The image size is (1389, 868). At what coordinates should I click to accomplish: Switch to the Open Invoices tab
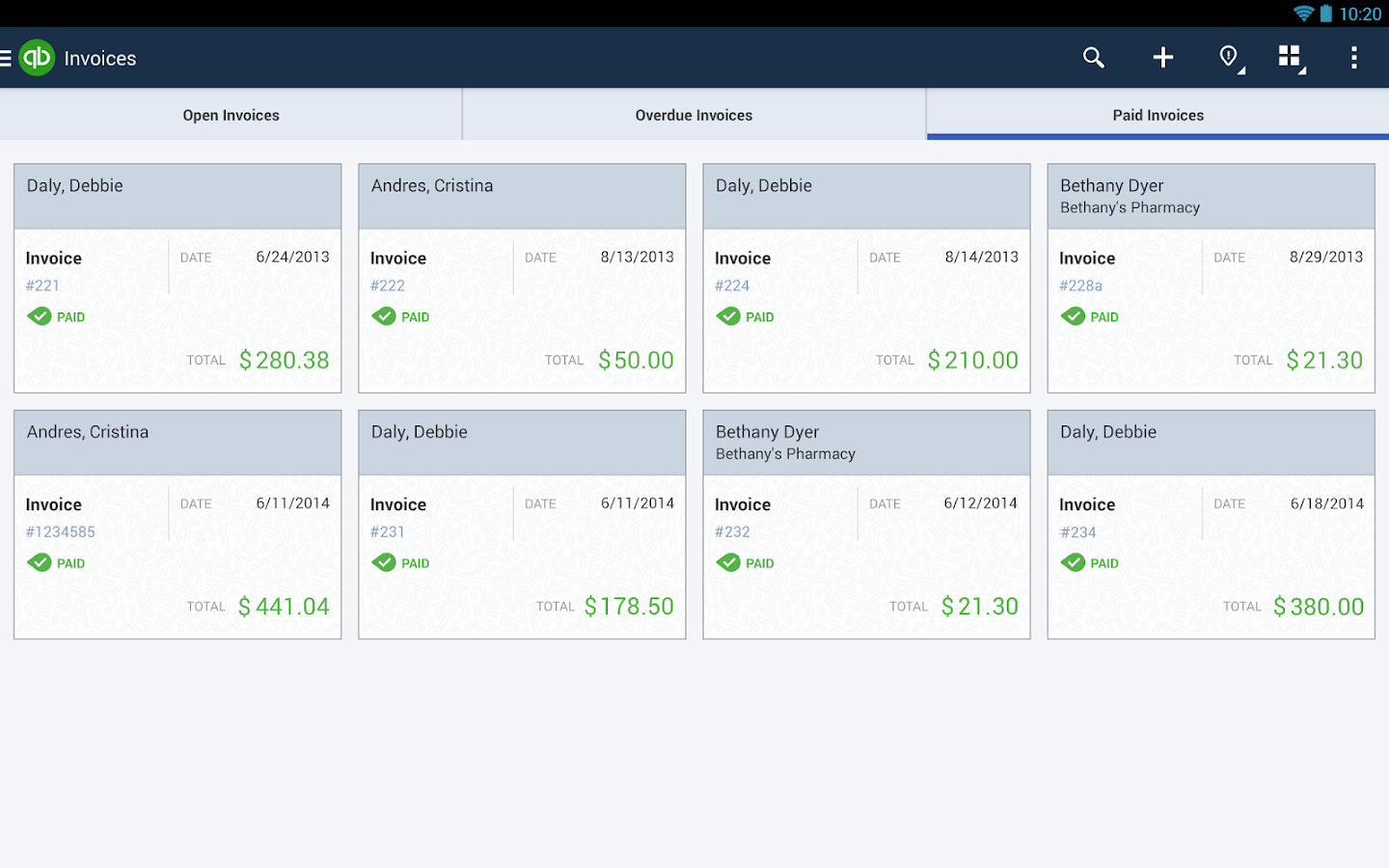(231, 115)
